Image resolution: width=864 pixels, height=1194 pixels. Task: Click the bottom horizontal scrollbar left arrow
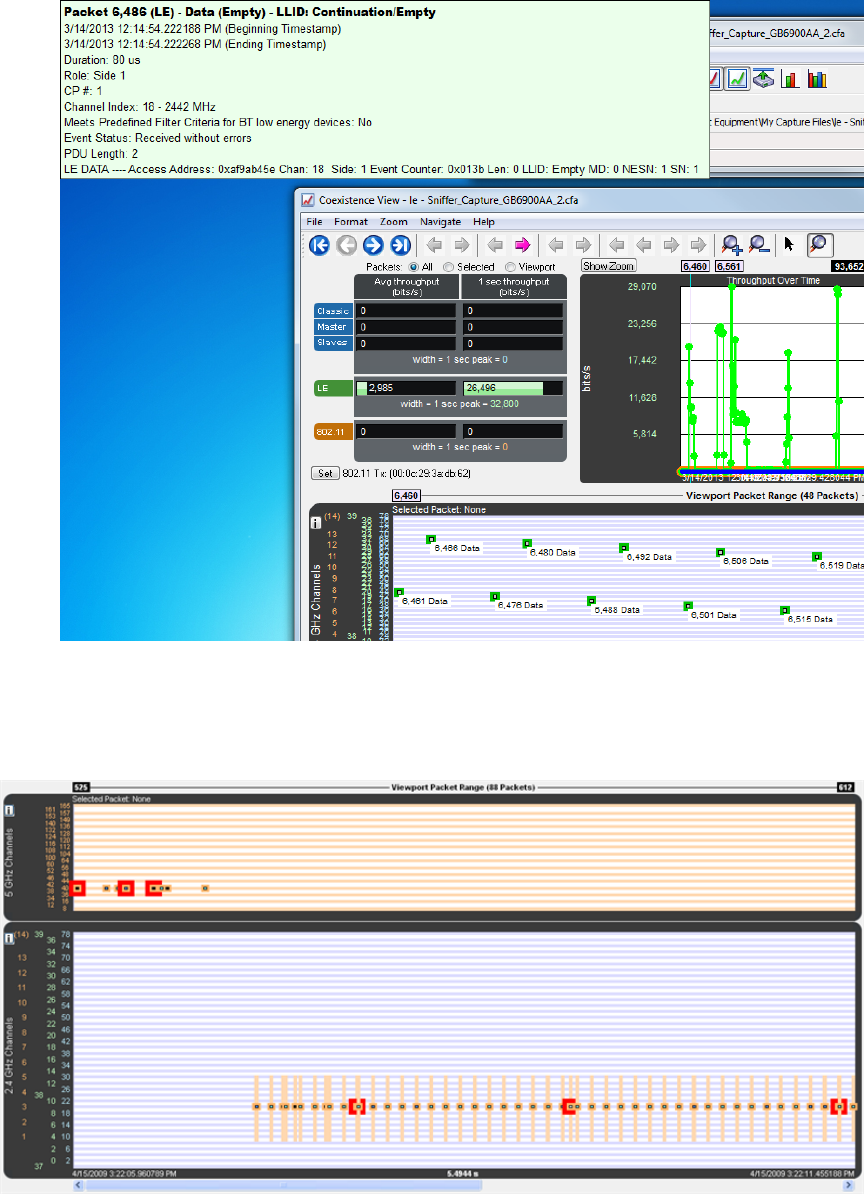(78, 1186)
